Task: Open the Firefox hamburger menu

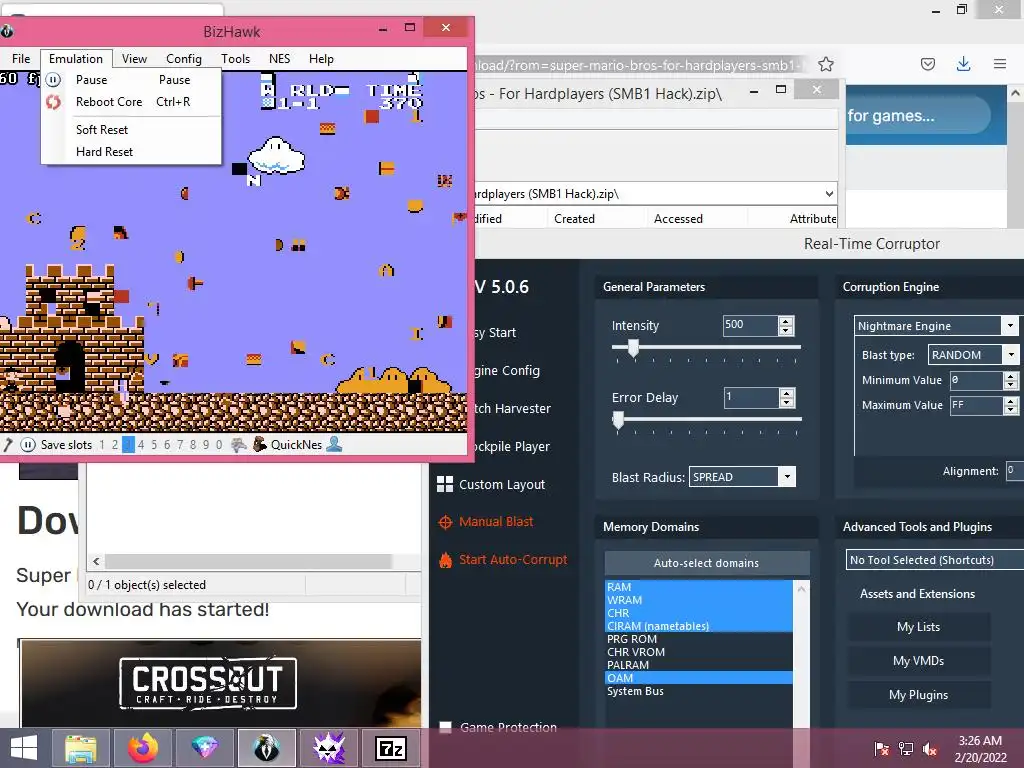Action: point(1000,64)
